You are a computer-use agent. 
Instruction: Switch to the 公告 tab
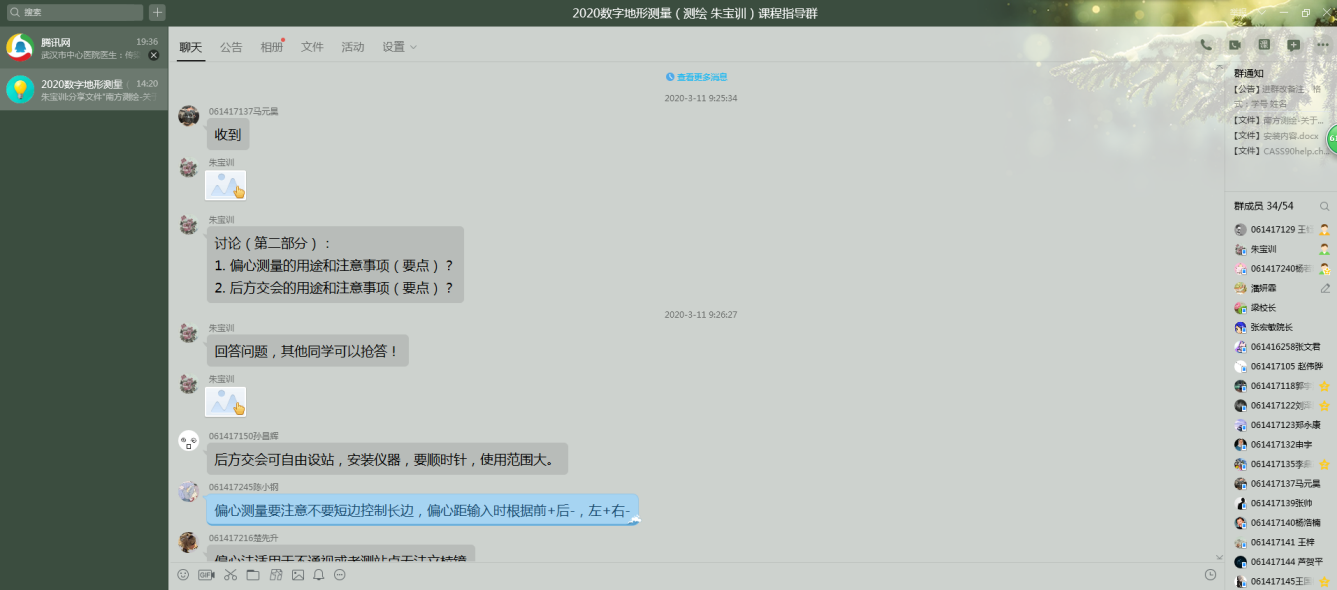[x=231, y=47]
